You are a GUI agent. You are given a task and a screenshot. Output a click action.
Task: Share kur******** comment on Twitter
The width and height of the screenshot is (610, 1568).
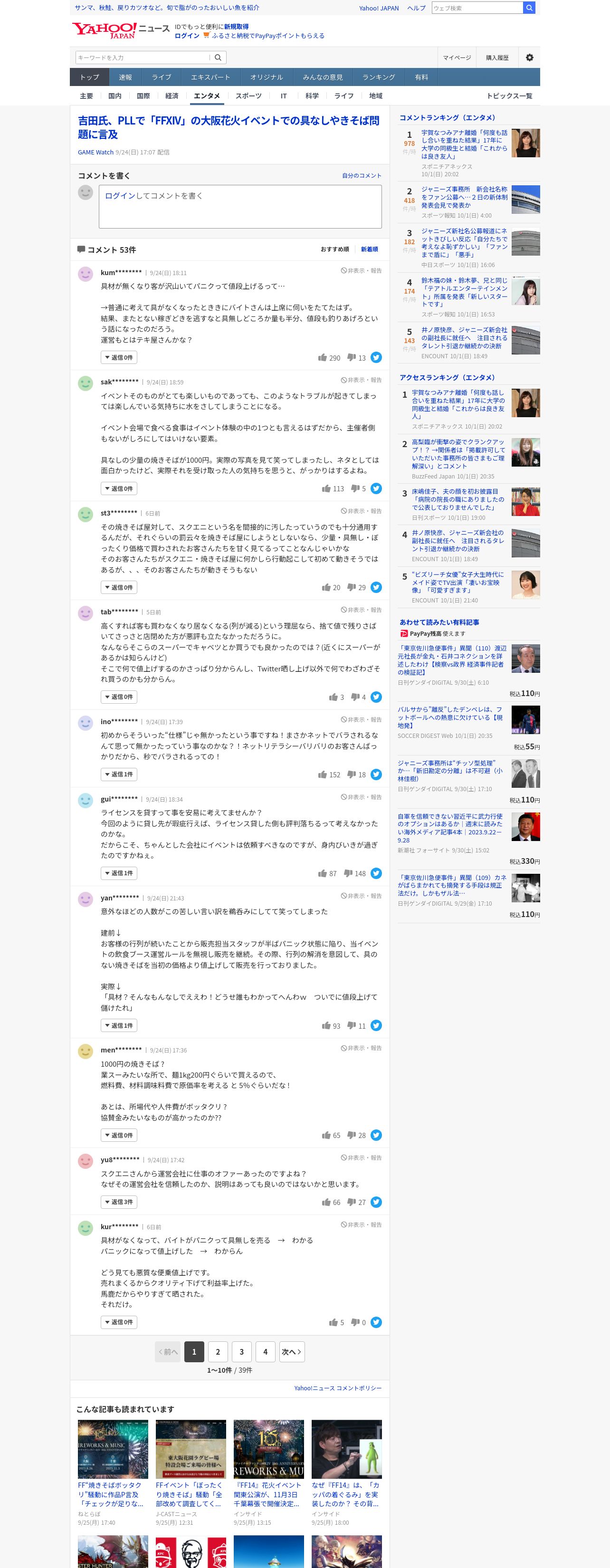tap(376, 1321)
